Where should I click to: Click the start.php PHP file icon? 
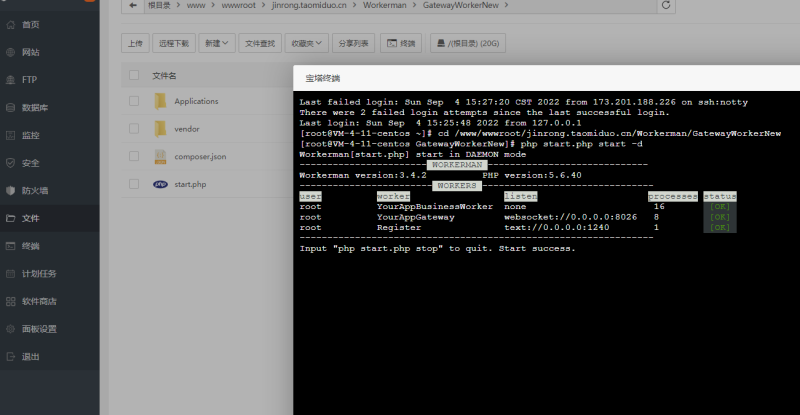point(160,184)
